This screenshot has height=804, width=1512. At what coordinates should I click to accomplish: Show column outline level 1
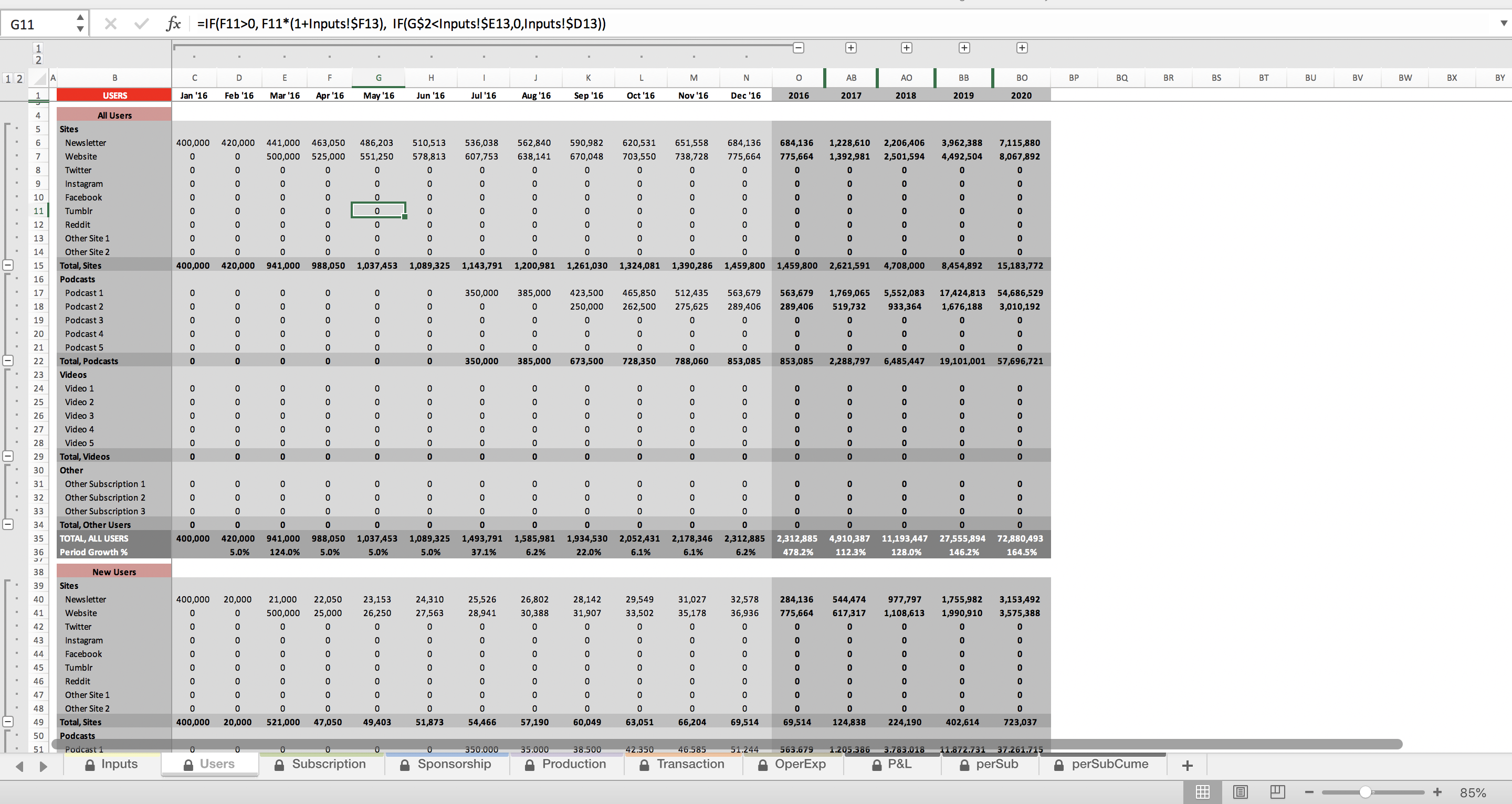point(38,48)
